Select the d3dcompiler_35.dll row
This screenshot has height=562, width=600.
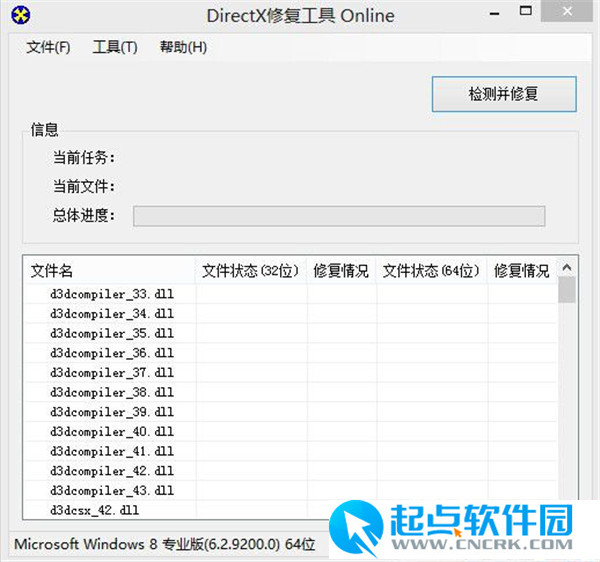click(x=291, y=334)
